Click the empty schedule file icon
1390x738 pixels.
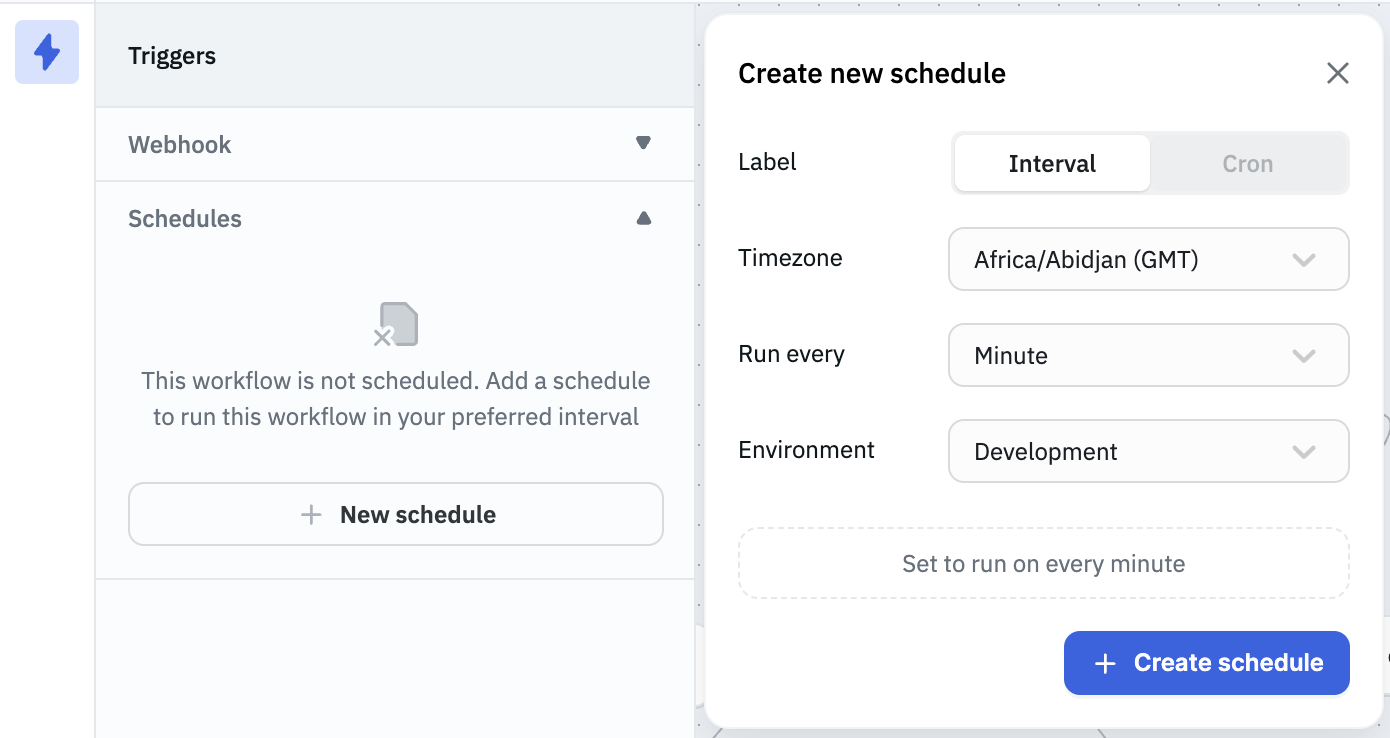pos(396,324)
